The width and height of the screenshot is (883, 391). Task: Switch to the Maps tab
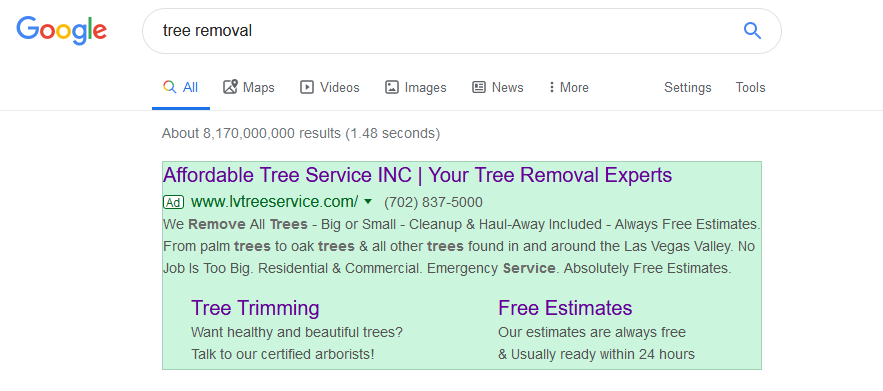249,87
